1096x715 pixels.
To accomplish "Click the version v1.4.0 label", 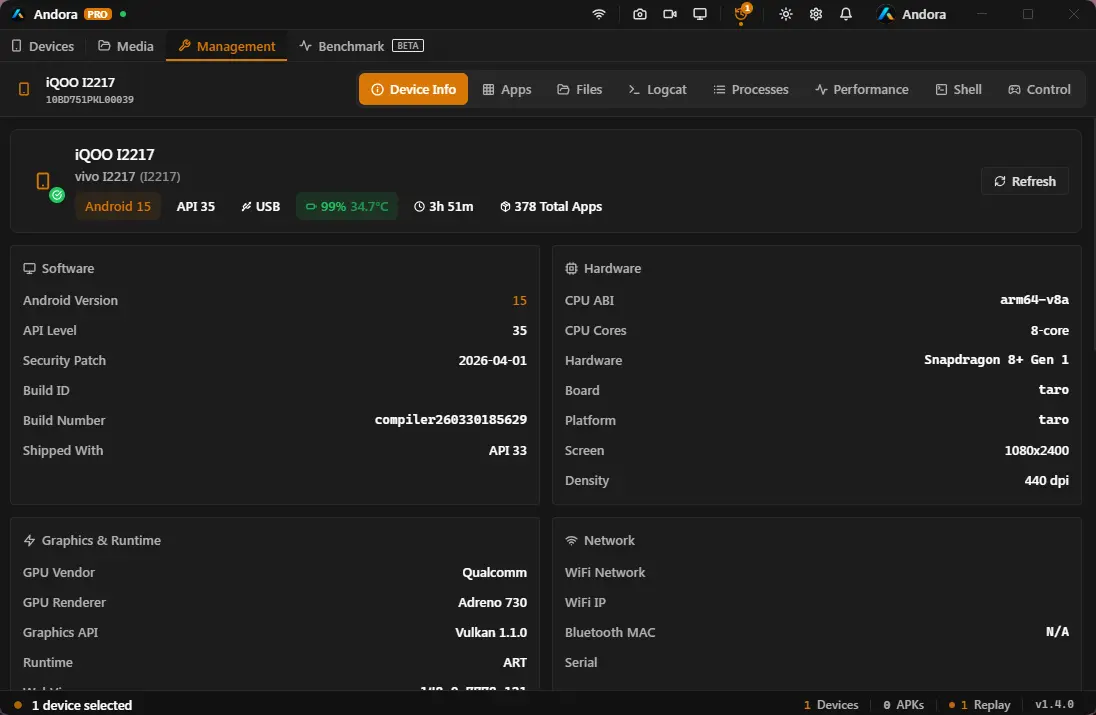I will [1055, 705].
